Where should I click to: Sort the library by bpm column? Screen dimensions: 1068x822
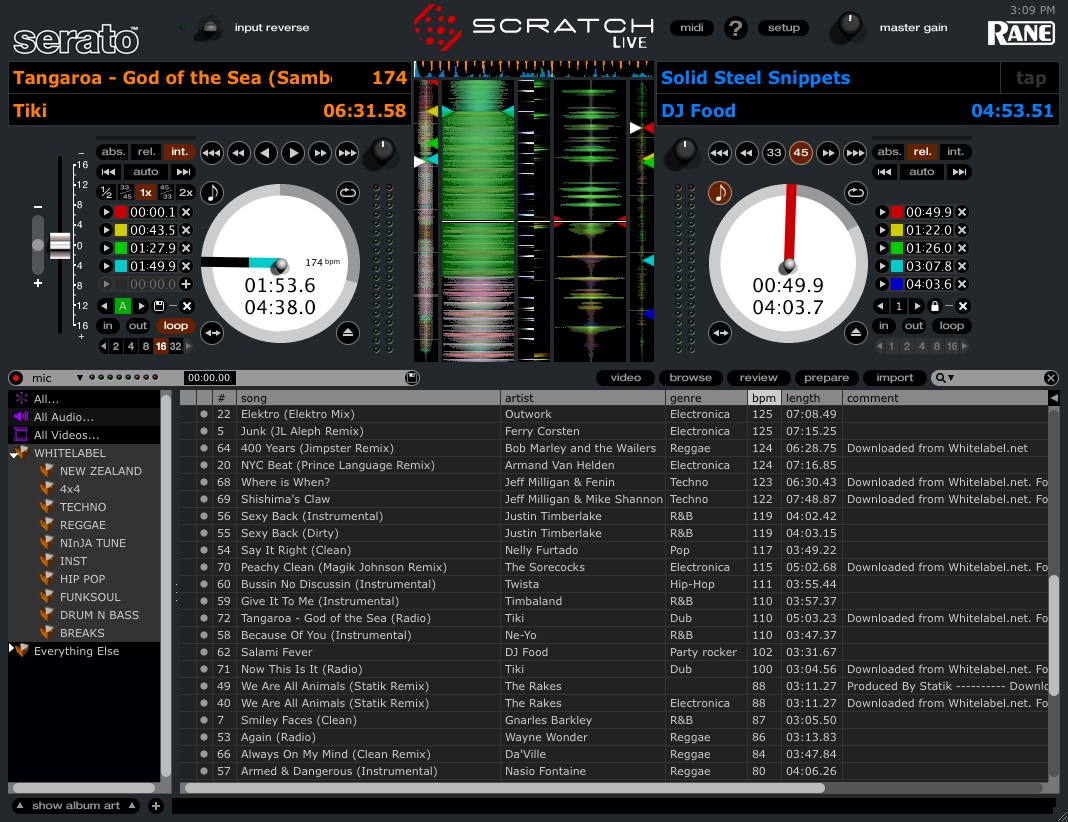click(764, 398)
